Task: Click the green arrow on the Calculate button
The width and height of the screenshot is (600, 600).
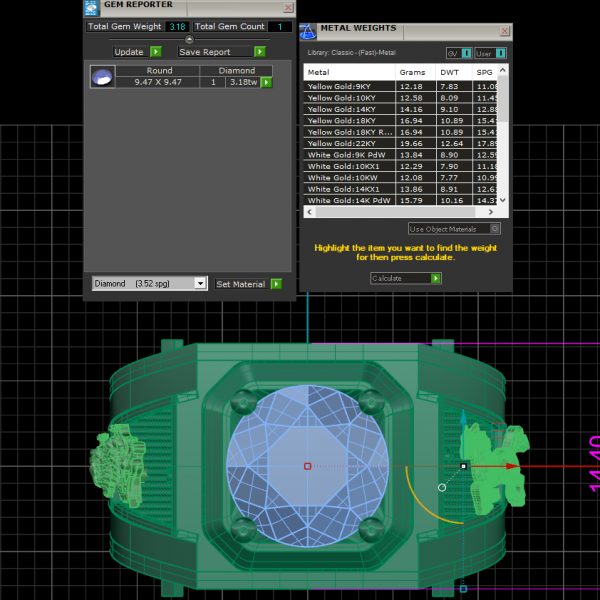Action: [435, 278]
